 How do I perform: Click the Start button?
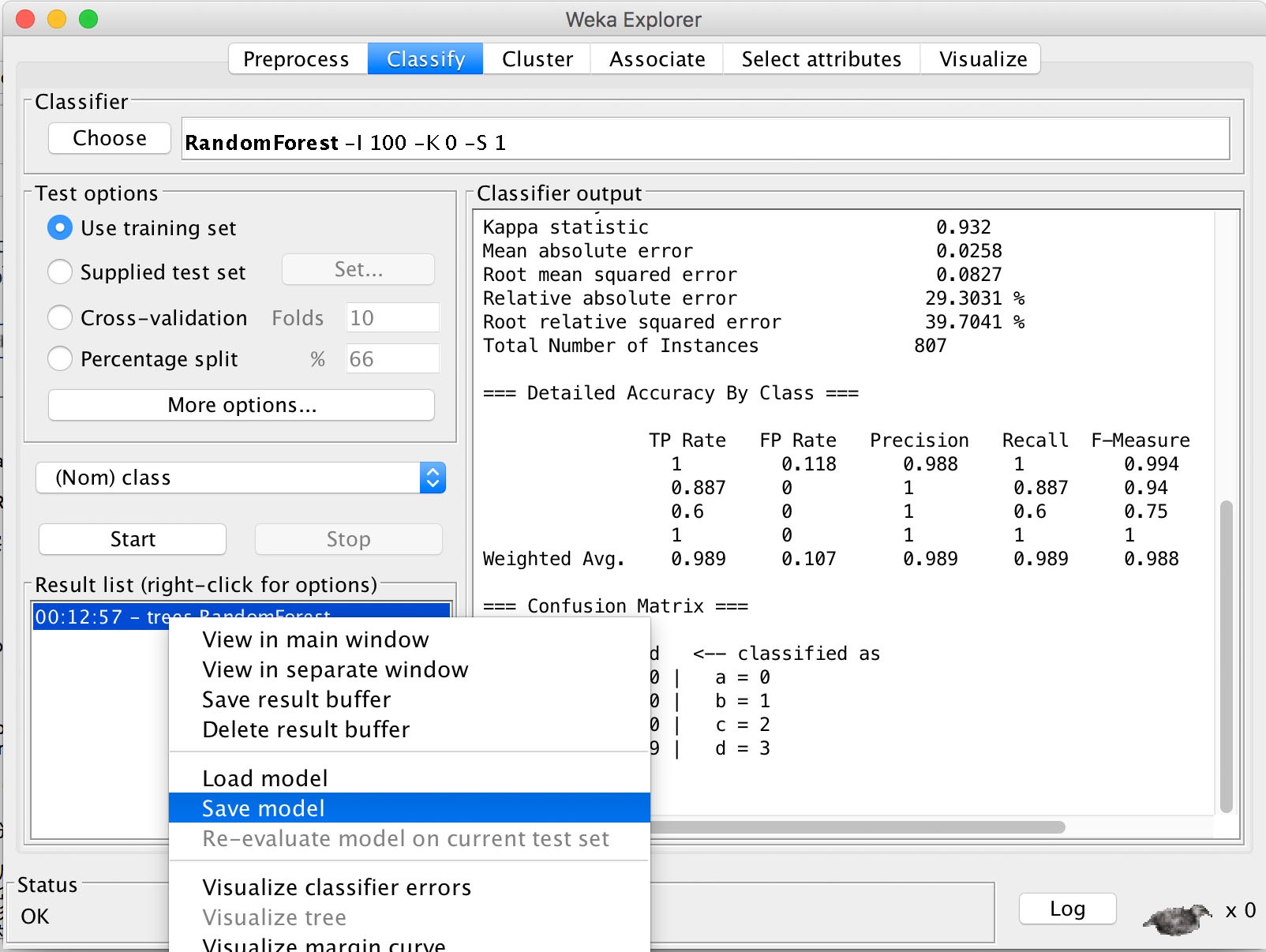[133, 539]
